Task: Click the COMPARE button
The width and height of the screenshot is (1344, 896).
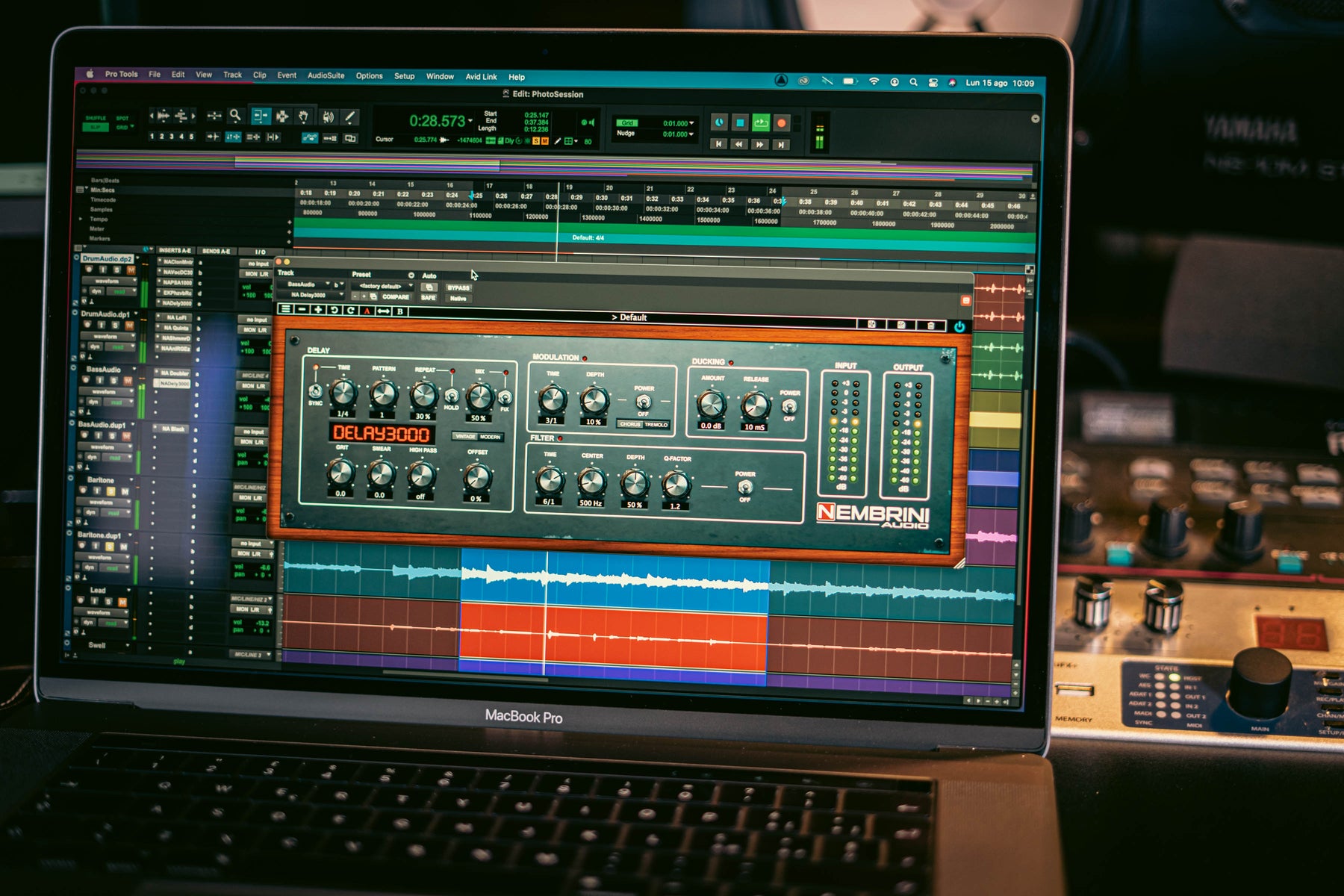Action: point(396,297)
